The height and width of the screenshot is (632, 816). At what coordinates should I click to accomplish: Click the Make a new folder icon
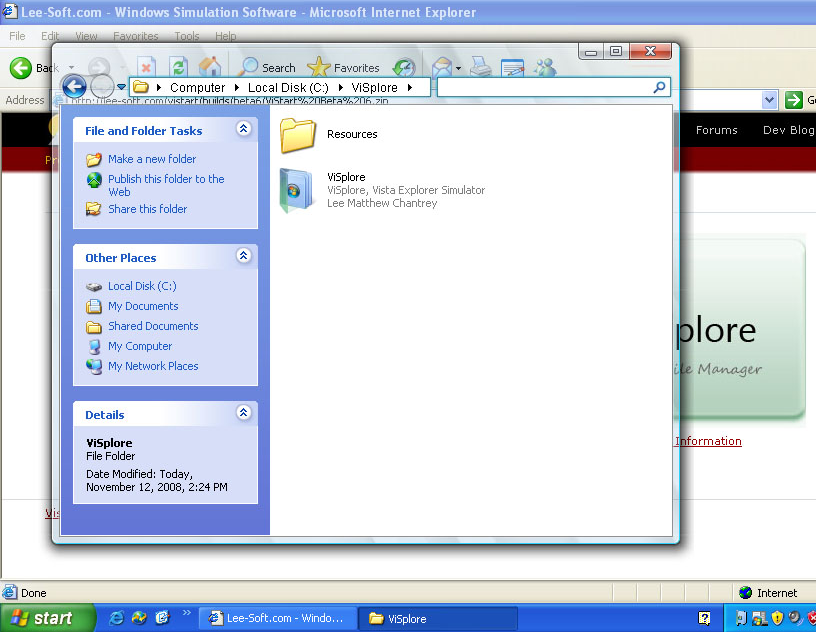tap(94, 159)
